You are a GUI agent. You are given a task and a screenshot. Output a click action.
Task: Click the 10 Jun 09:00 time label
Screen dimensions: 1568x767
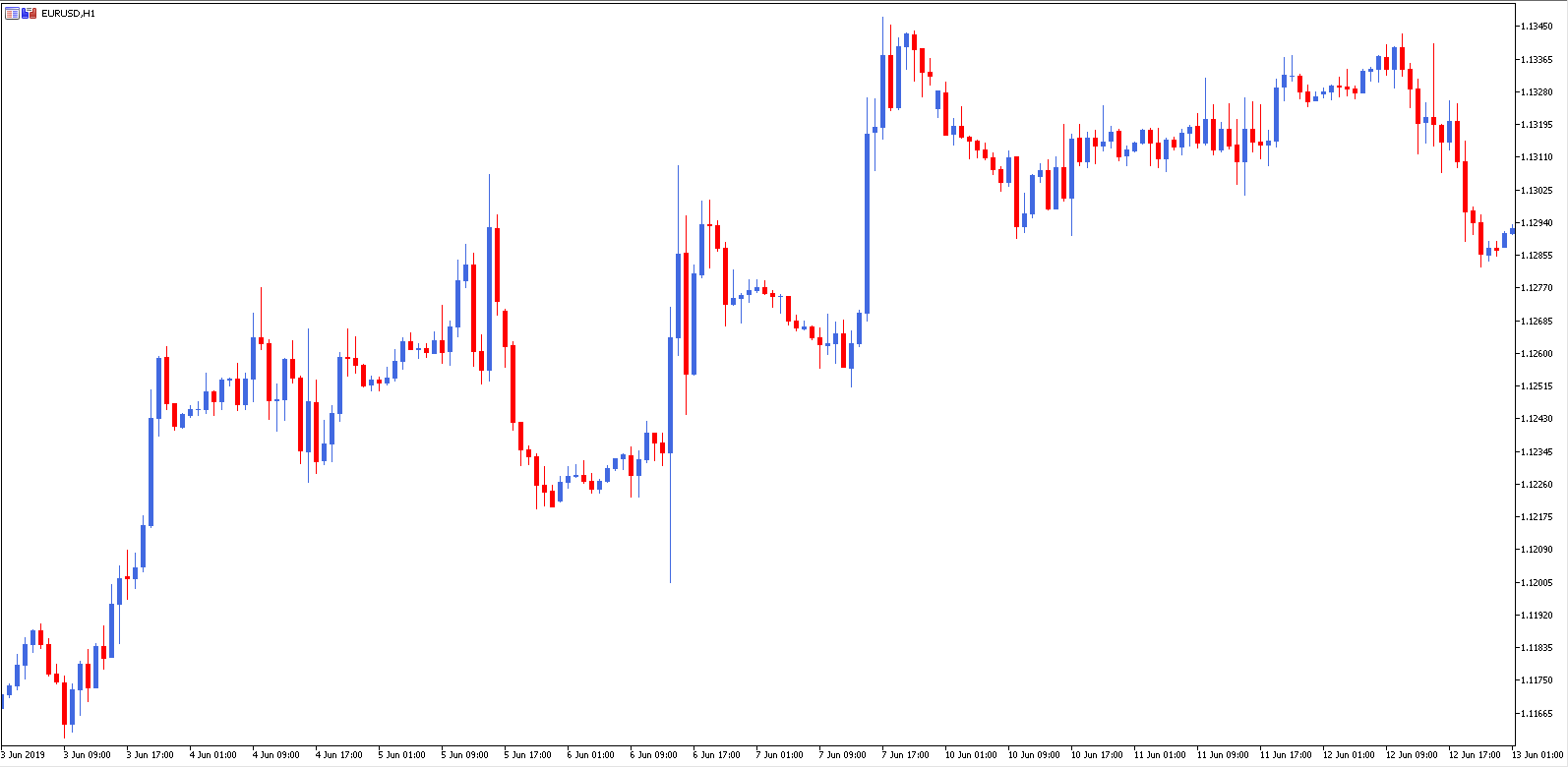[x=1033, y=755]
